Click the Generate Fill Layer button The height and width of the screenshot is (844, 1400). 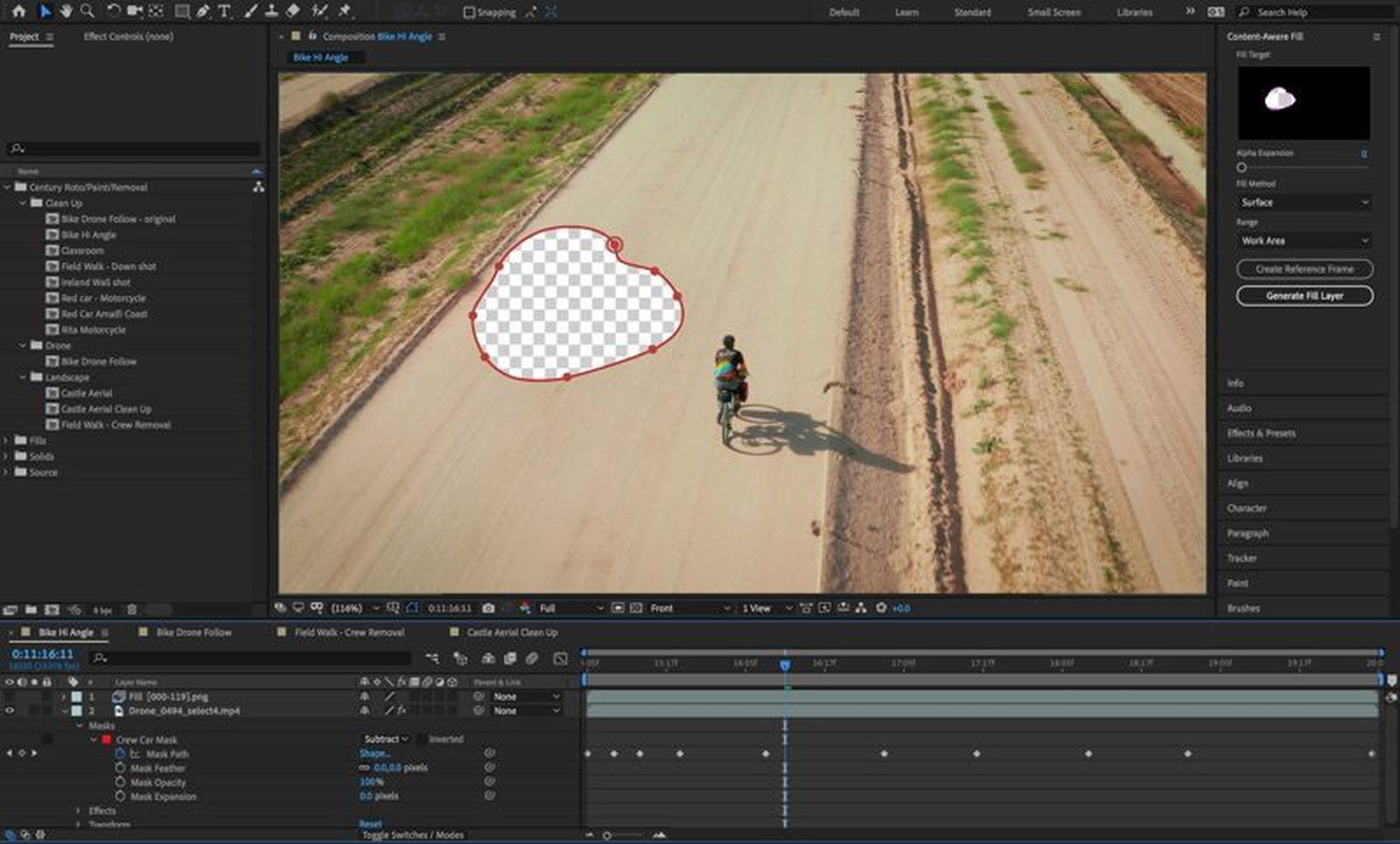(1305, 296)
